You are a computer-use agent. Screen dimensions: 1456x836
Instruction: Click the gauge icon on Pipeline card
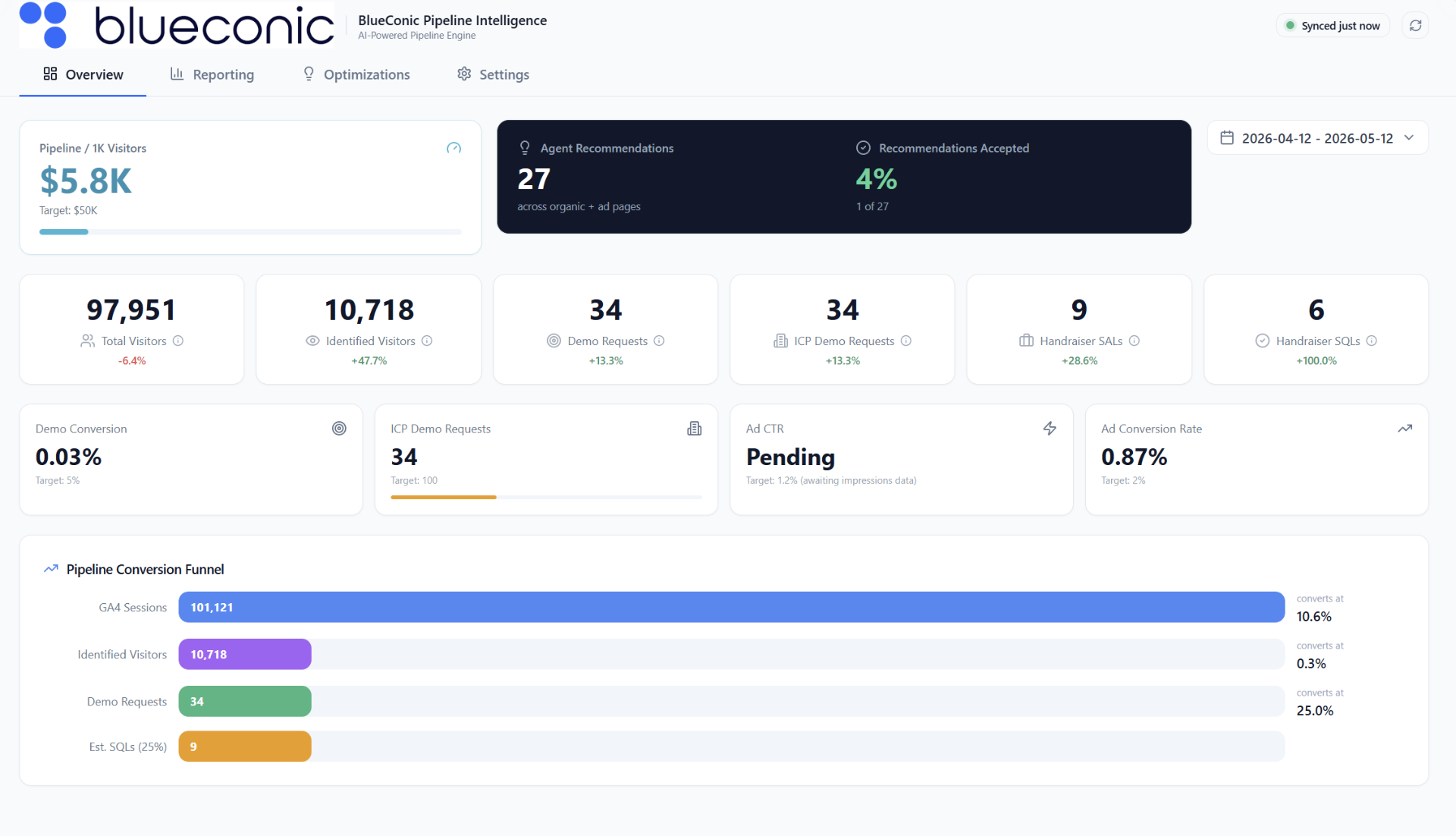point(453,148)
